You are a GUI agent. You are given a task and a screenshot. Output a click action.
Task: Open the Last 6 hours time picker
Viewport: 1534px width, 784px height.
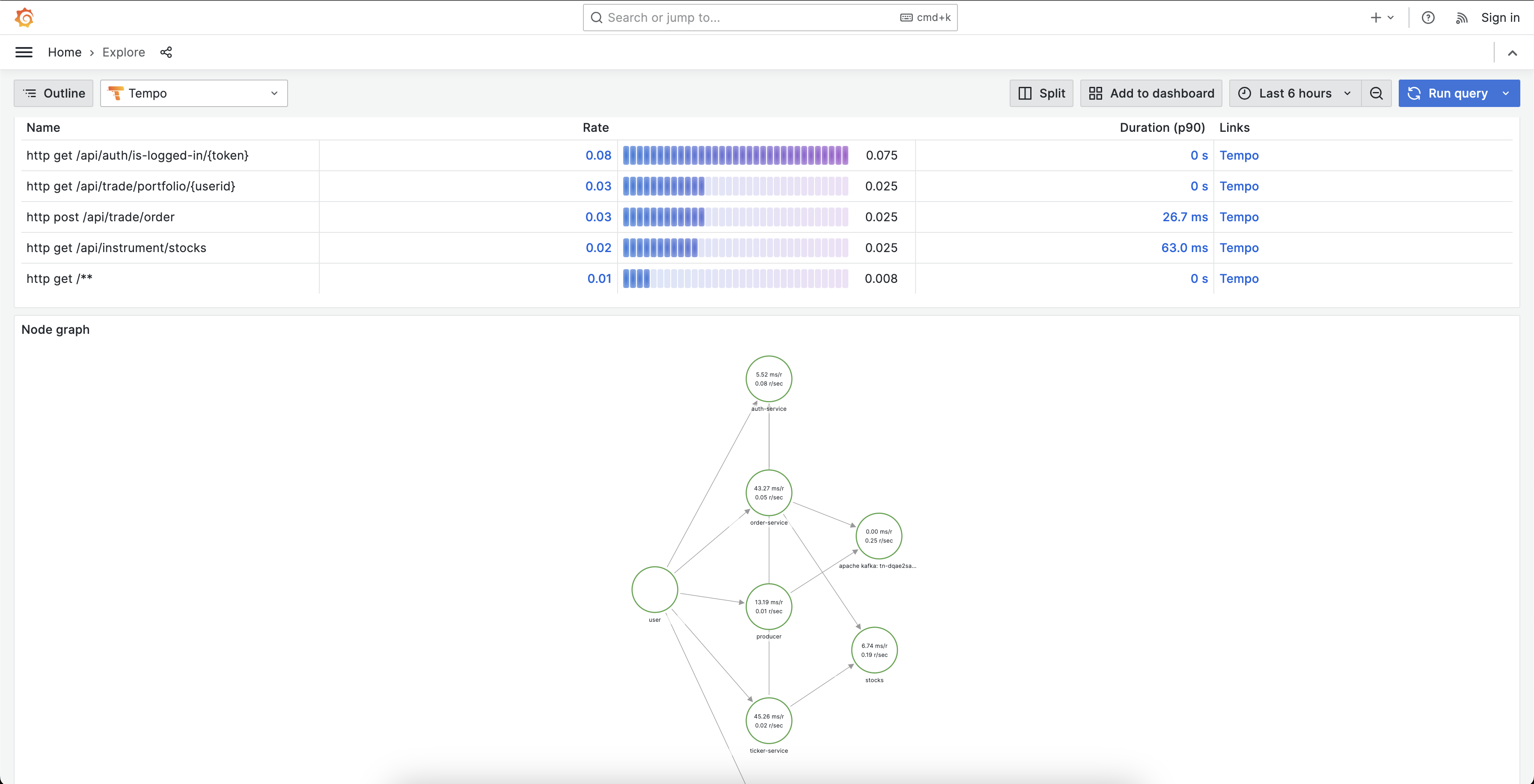click(1295, 93)
